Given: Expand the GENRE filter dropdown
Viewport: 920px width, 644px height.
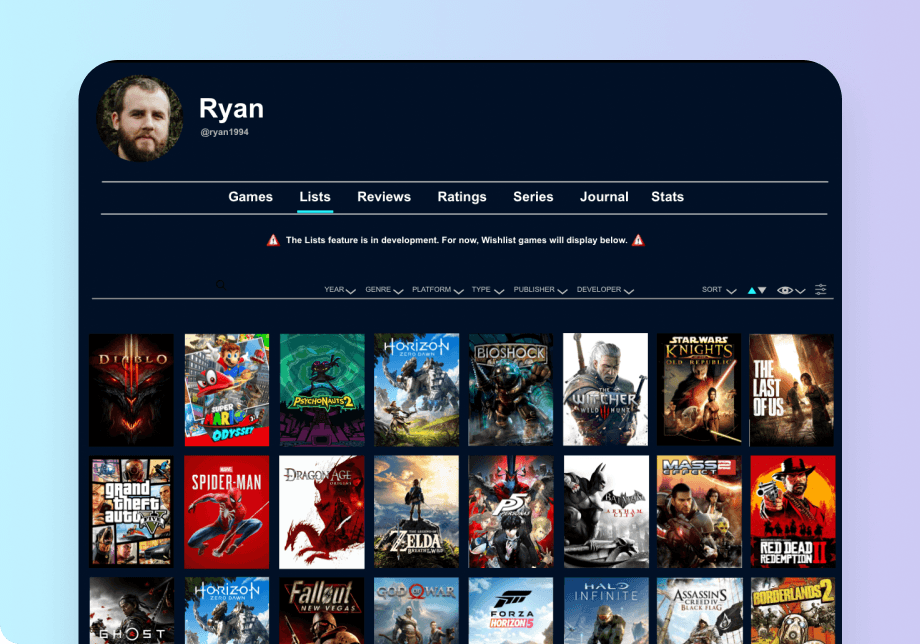Looking at the screenshot, I should 384,290.
